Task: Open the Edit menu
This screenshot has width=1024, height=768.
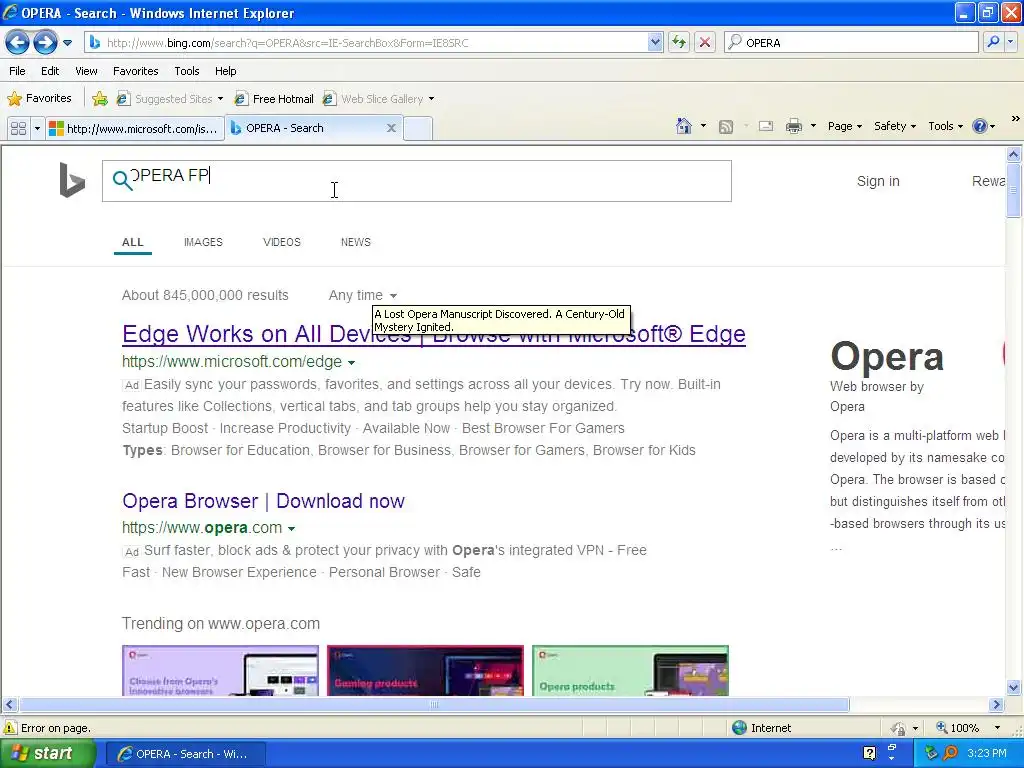Action: click(x=50, y=71)
